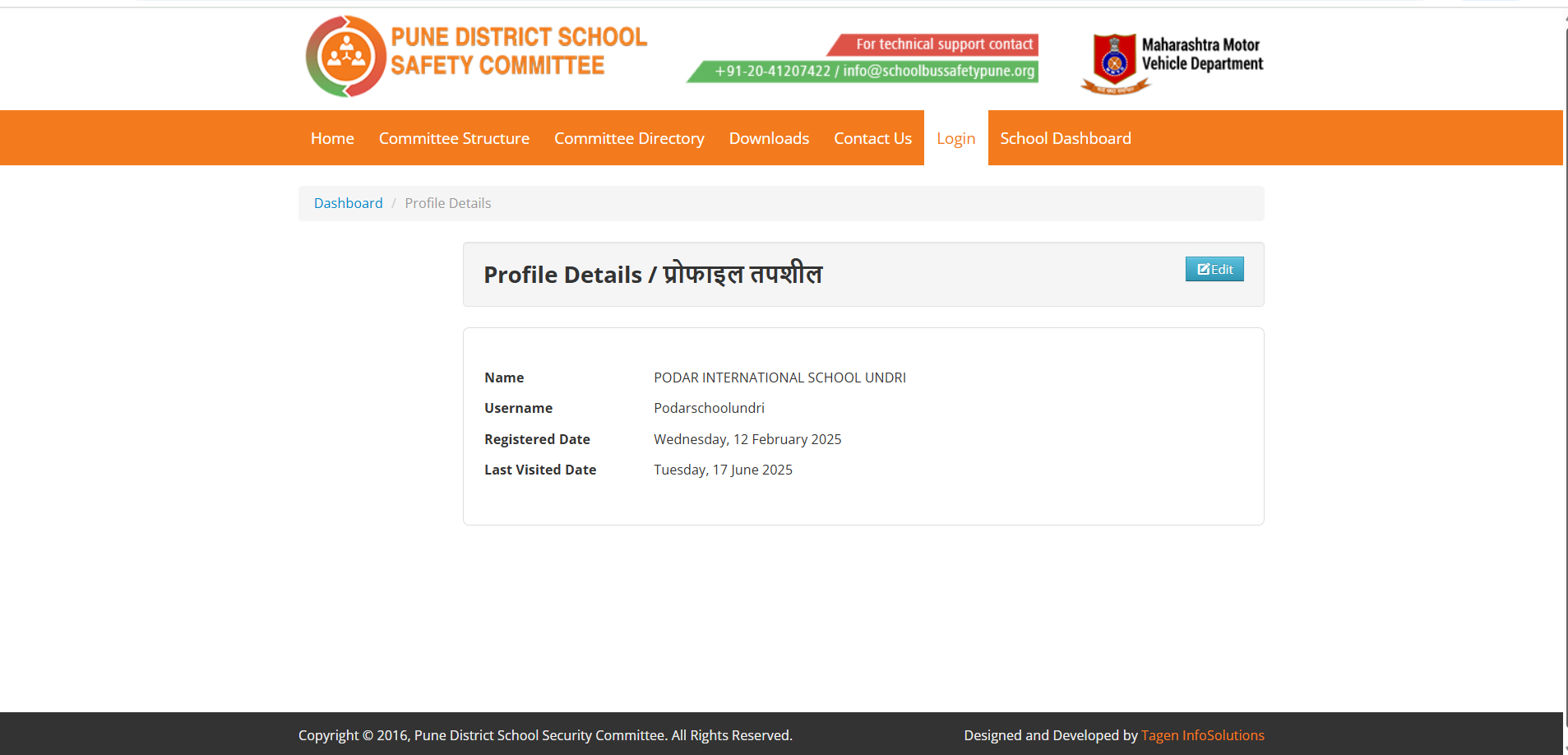
Task: Click the Edit profile button
Action: 1214,269
